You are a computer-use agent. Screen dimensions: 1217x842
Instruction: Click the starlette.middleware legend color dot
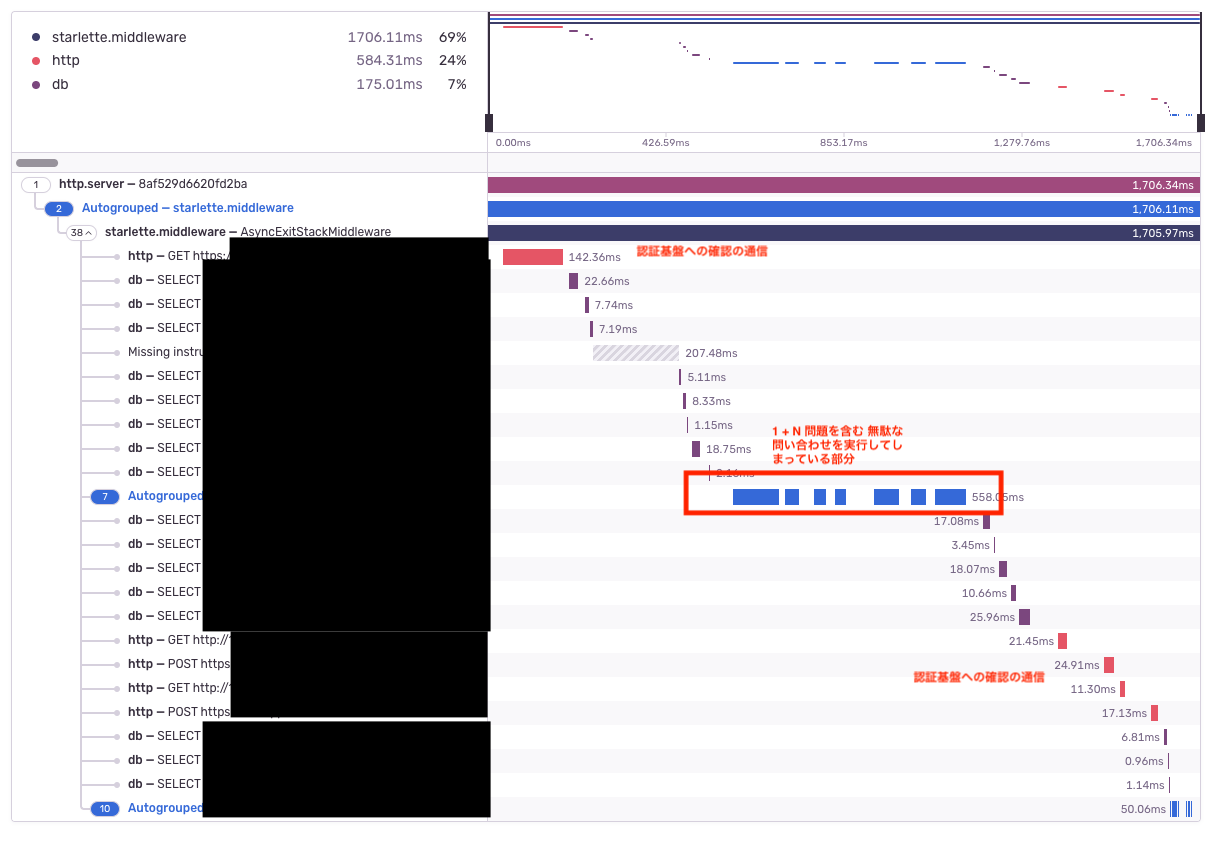pos(36,37)
